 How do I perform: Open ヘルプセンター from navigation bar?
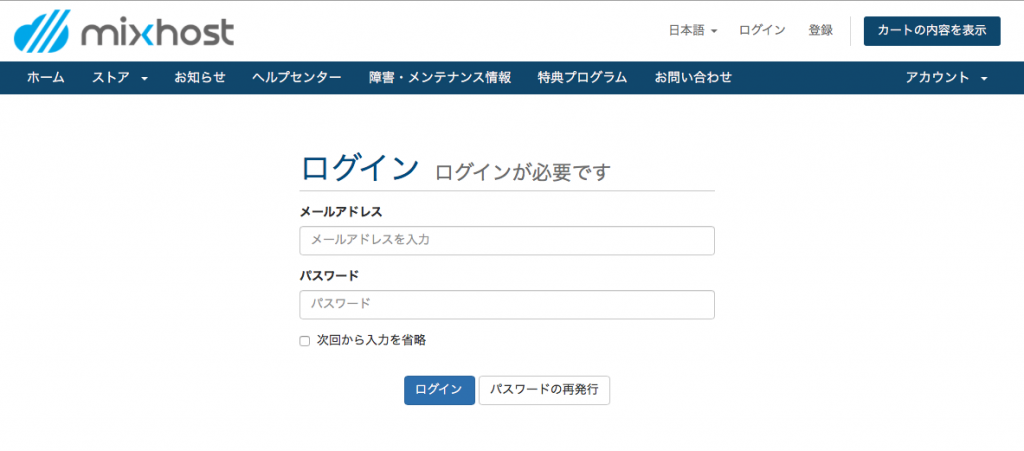297,78
